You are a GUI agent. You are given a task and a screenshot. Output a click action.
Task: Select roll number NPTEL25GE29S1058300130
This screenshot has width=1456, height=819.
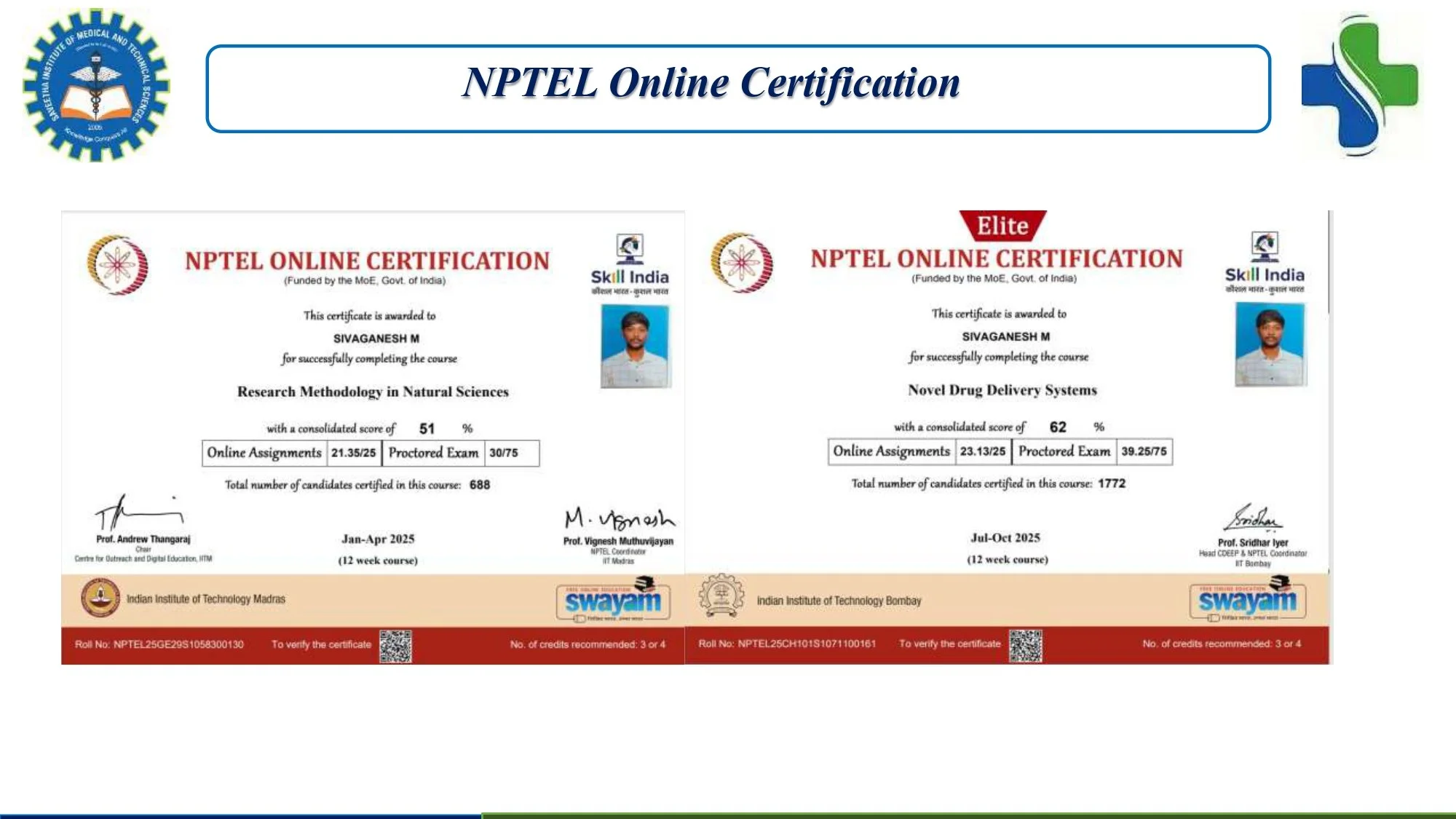pyautogui.click(x=178, y=644)
